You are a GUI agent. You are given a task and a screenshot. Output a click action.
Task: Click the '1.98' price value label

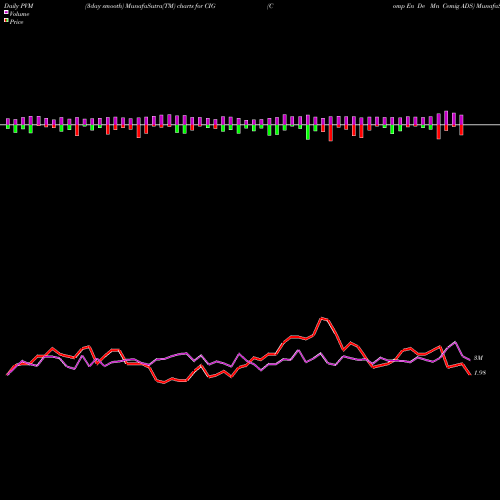tap(480, 373)
